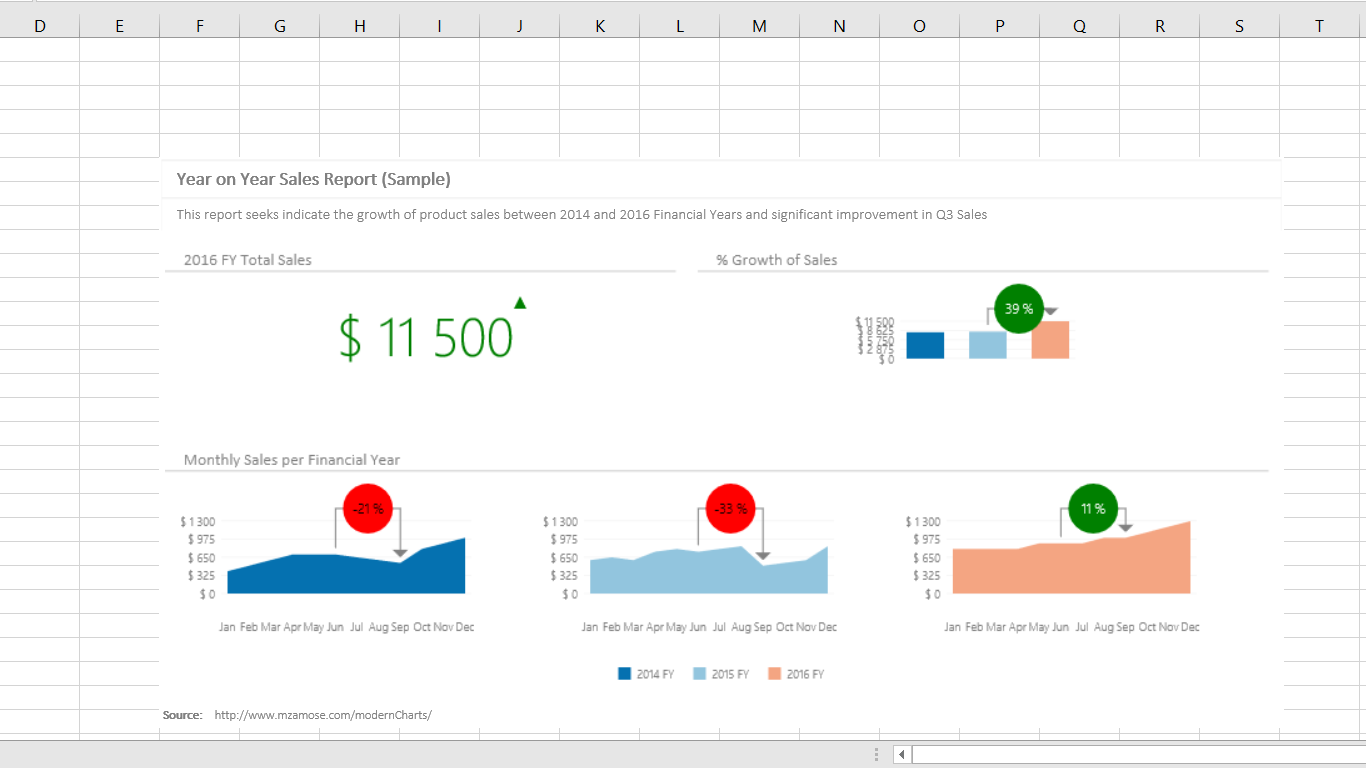Click the 2016 FY legend swatch
The height and width of the screenshot is (768, 1366).
pos(775,674)
